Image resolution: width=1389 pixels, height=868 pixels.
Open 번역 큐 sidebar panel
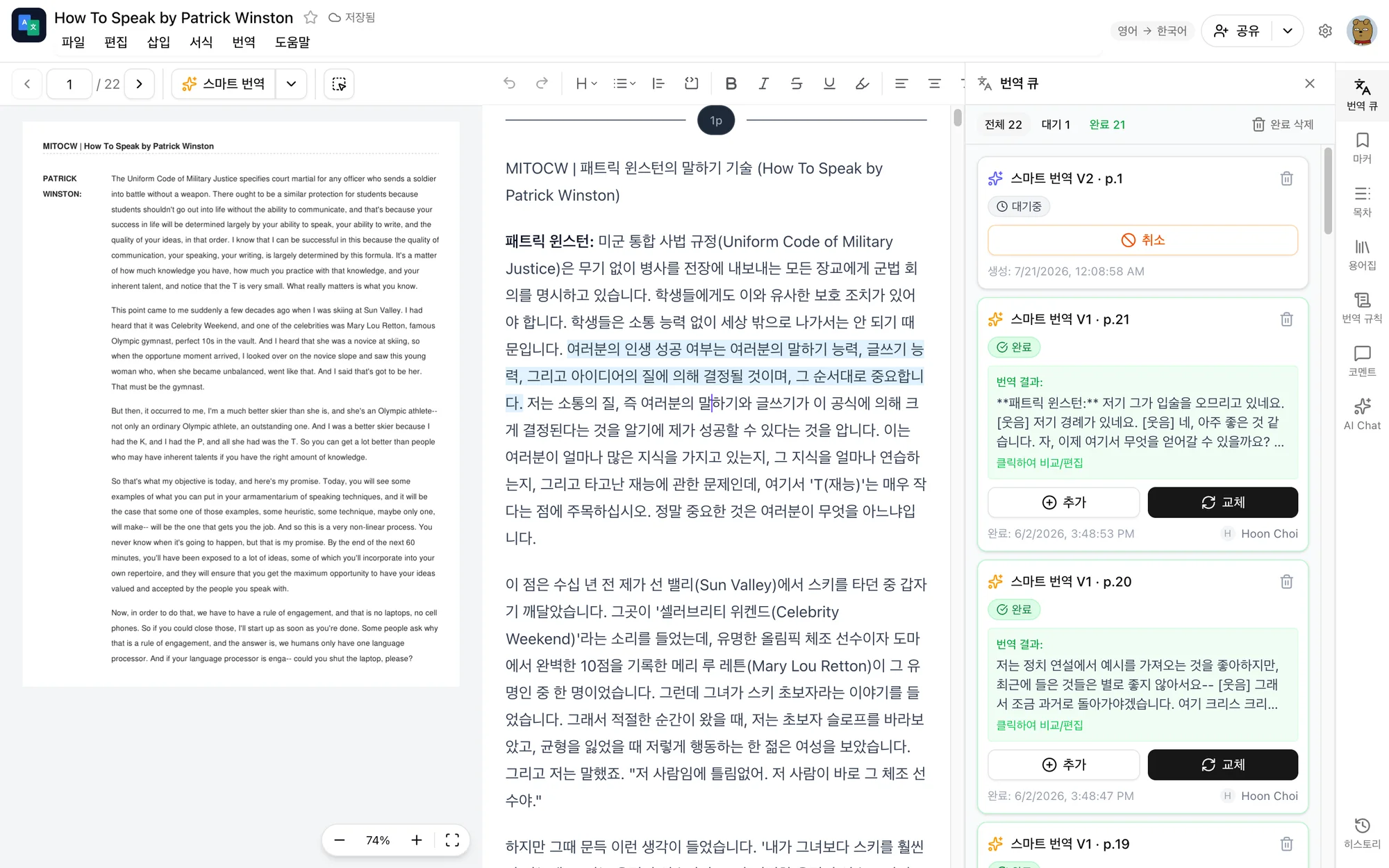[x=1362, y=94]
